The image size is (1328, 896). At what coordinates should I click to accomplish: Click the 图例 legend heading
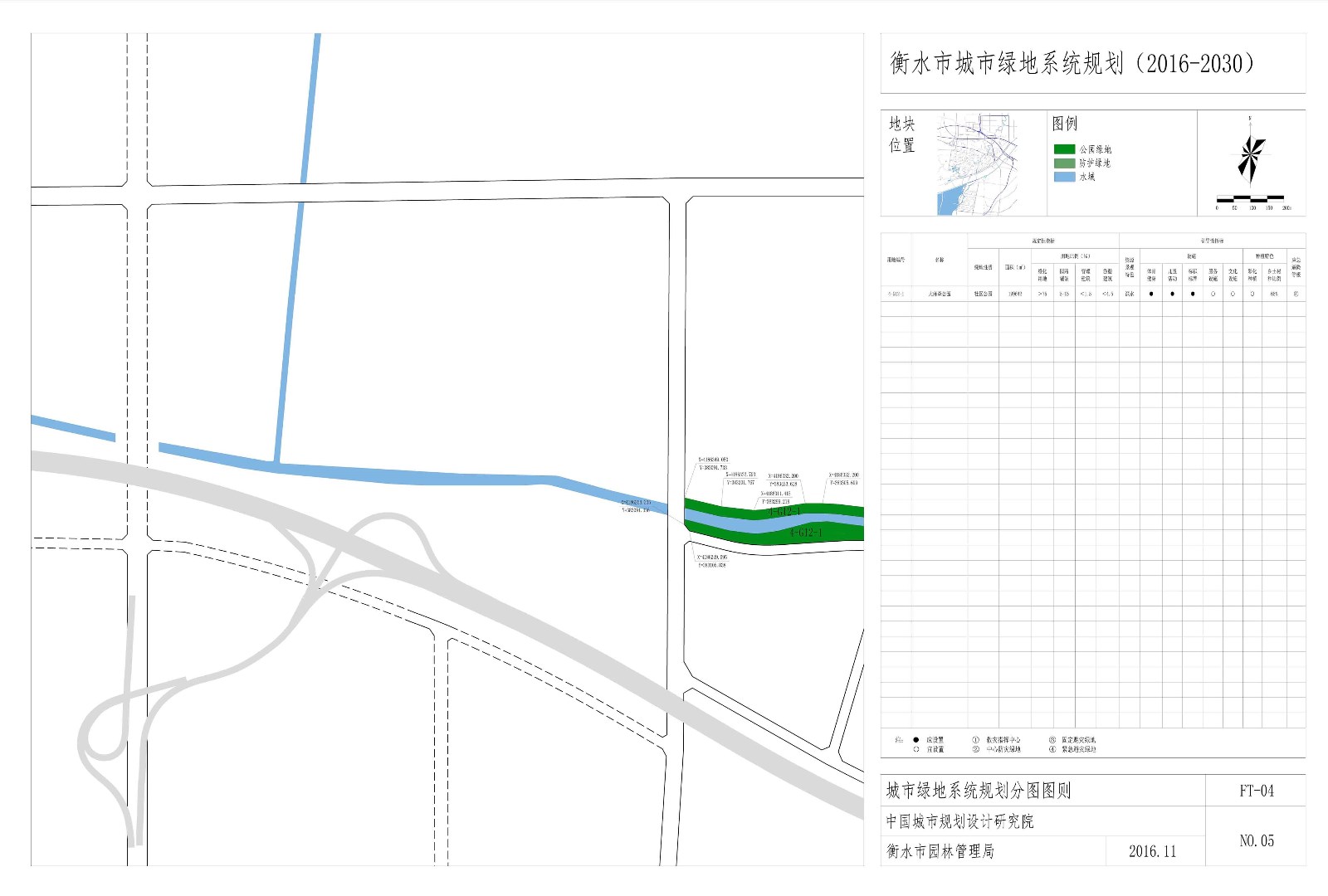click(x=1064, y=124)
